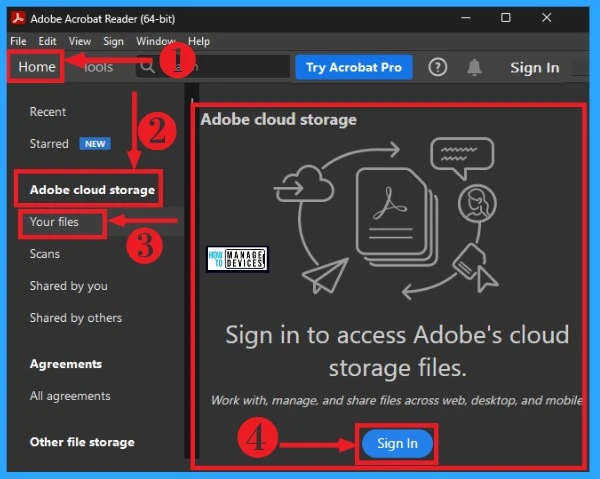600x479 pixels.
Task: Click the blue Sign In button below
Action: [397, 443]
